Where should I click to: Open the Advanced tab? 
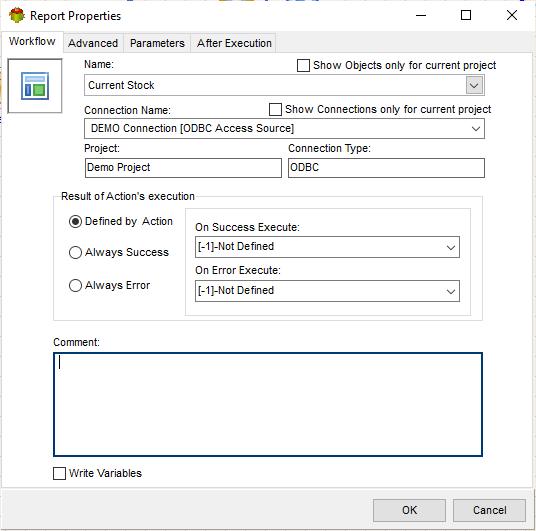click(93, 43)
